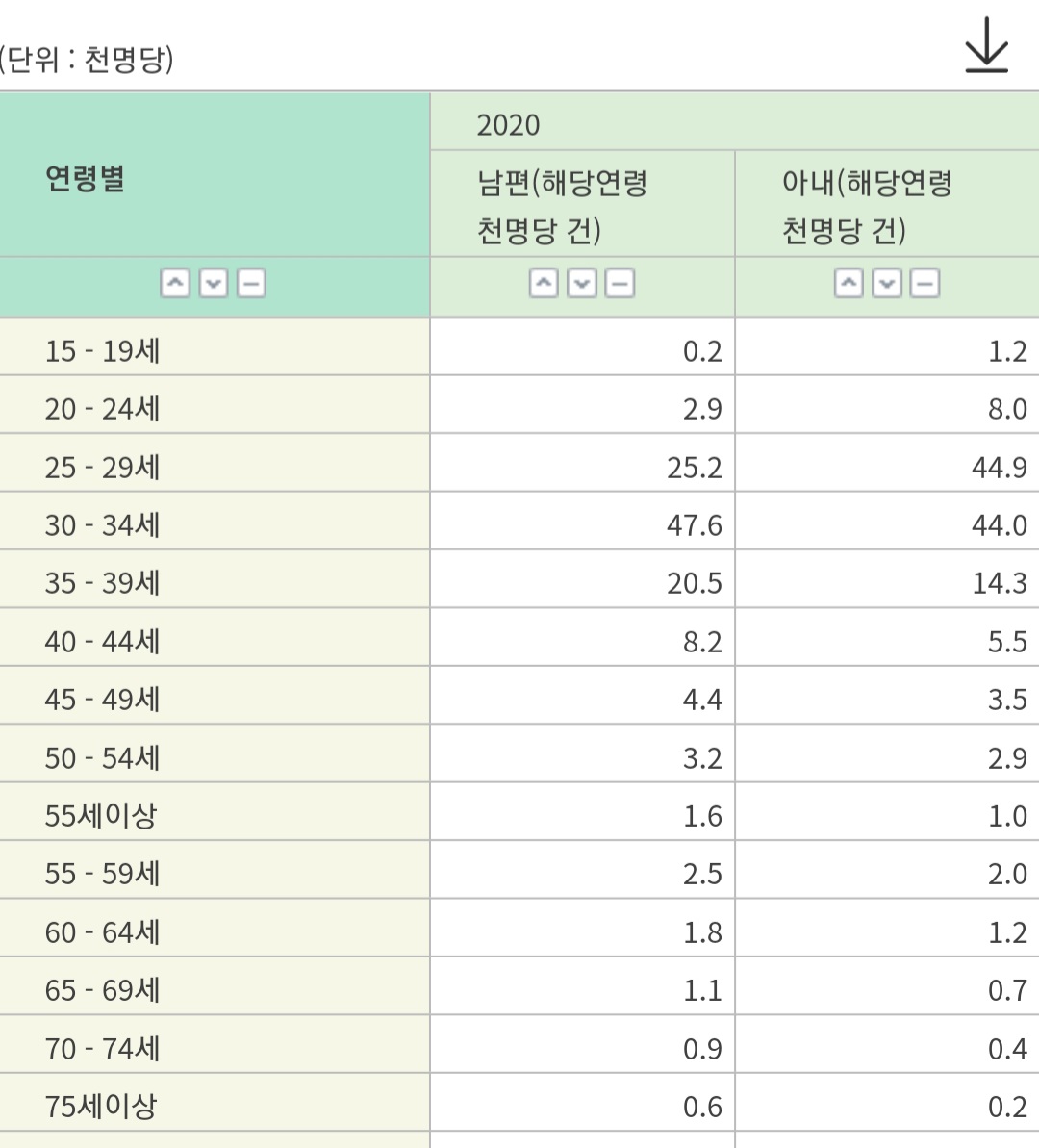Viewport: 1039px width, 1148px height.
Task: Sort 아내 column descending with down arrow
Action: pyautogui.click(x=887, y=284)
